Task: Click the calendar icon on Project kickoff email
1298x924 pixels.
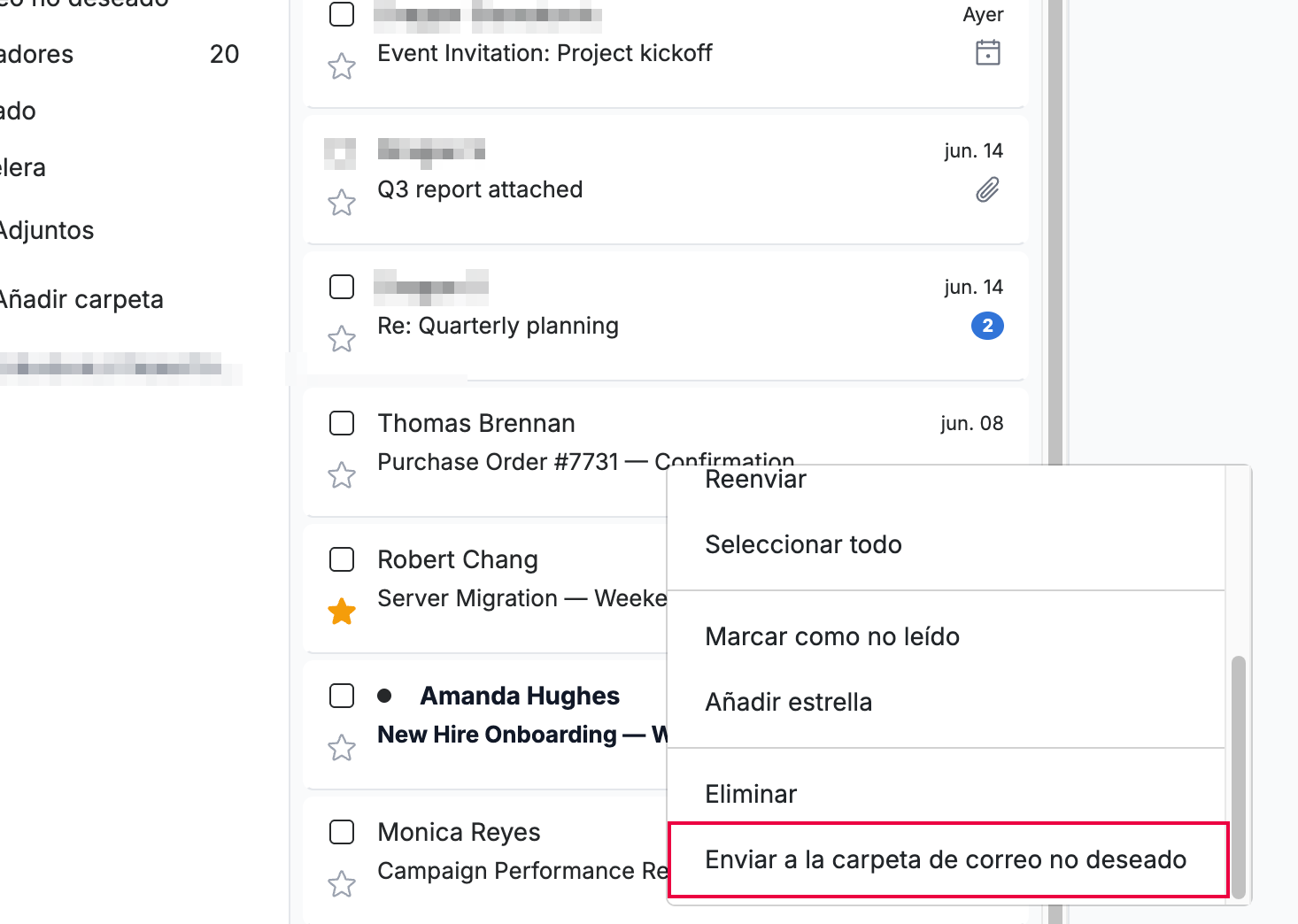Action: click(988, 53)
